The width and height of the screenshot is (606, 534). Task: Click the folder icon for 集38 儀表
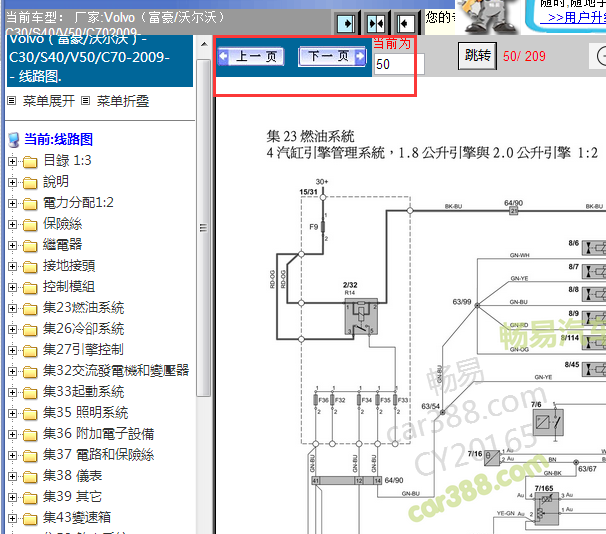coord(30,477)
